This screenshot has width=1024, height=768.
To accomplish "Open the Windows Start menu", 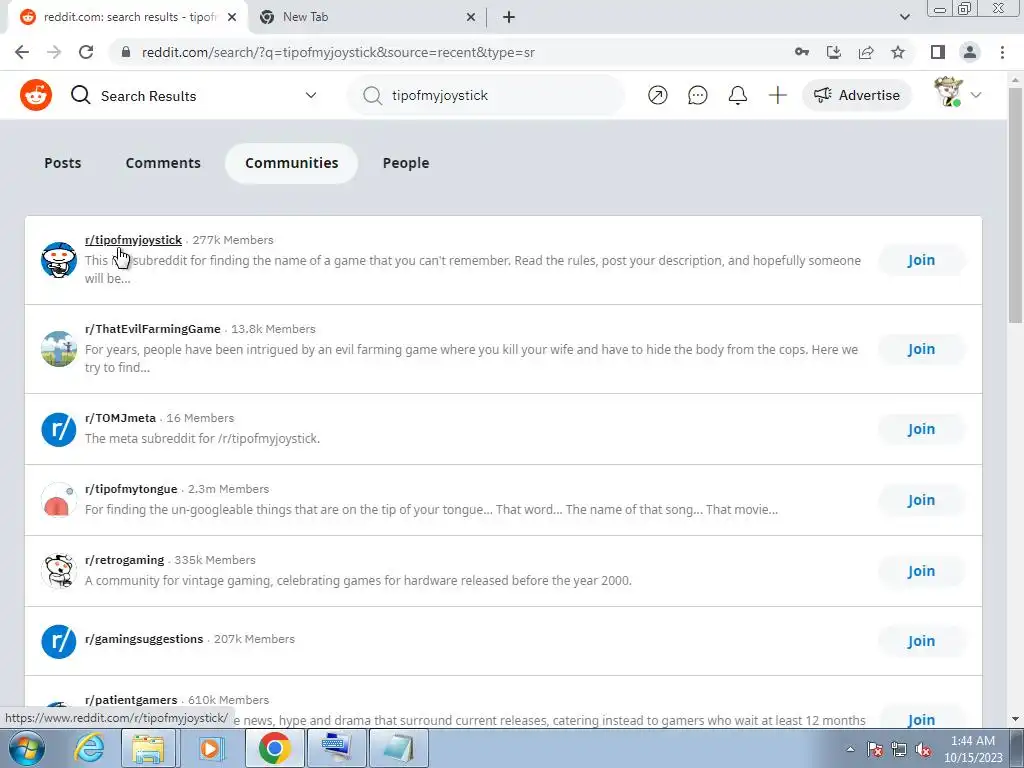I will [x=25, y=748].
